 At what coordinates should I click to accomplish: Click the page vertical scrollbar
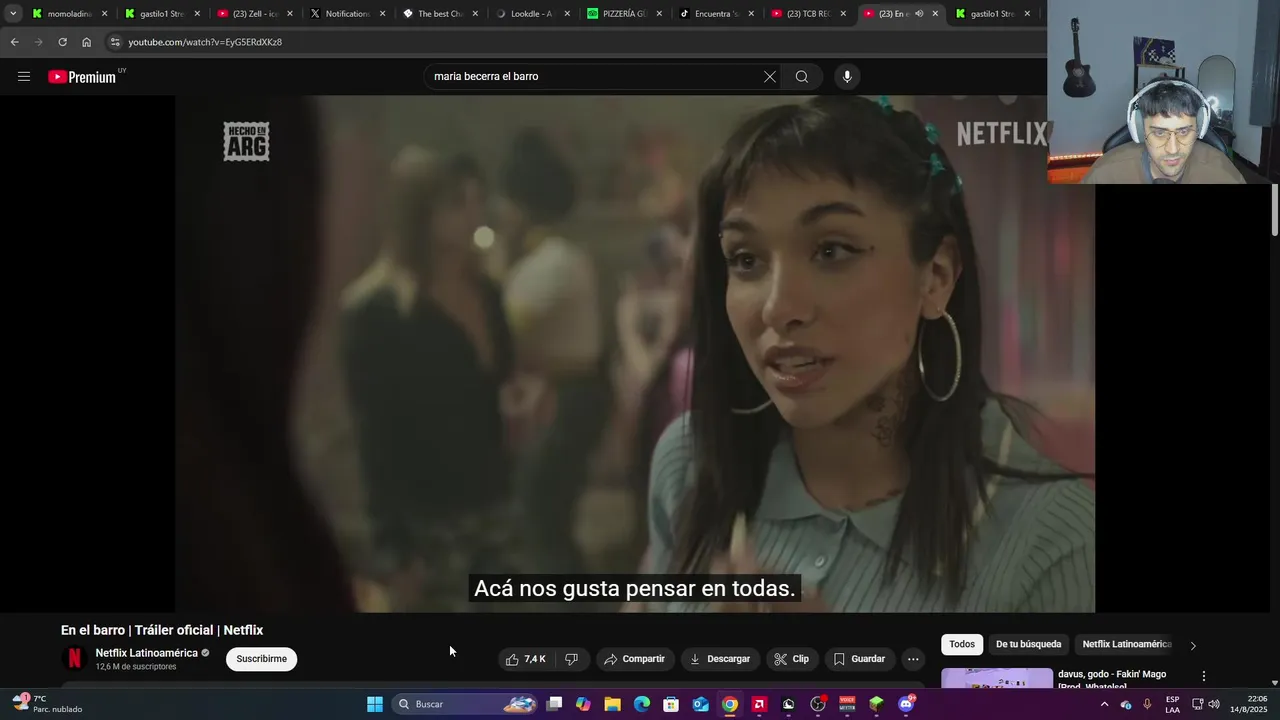pos(1275,210)
